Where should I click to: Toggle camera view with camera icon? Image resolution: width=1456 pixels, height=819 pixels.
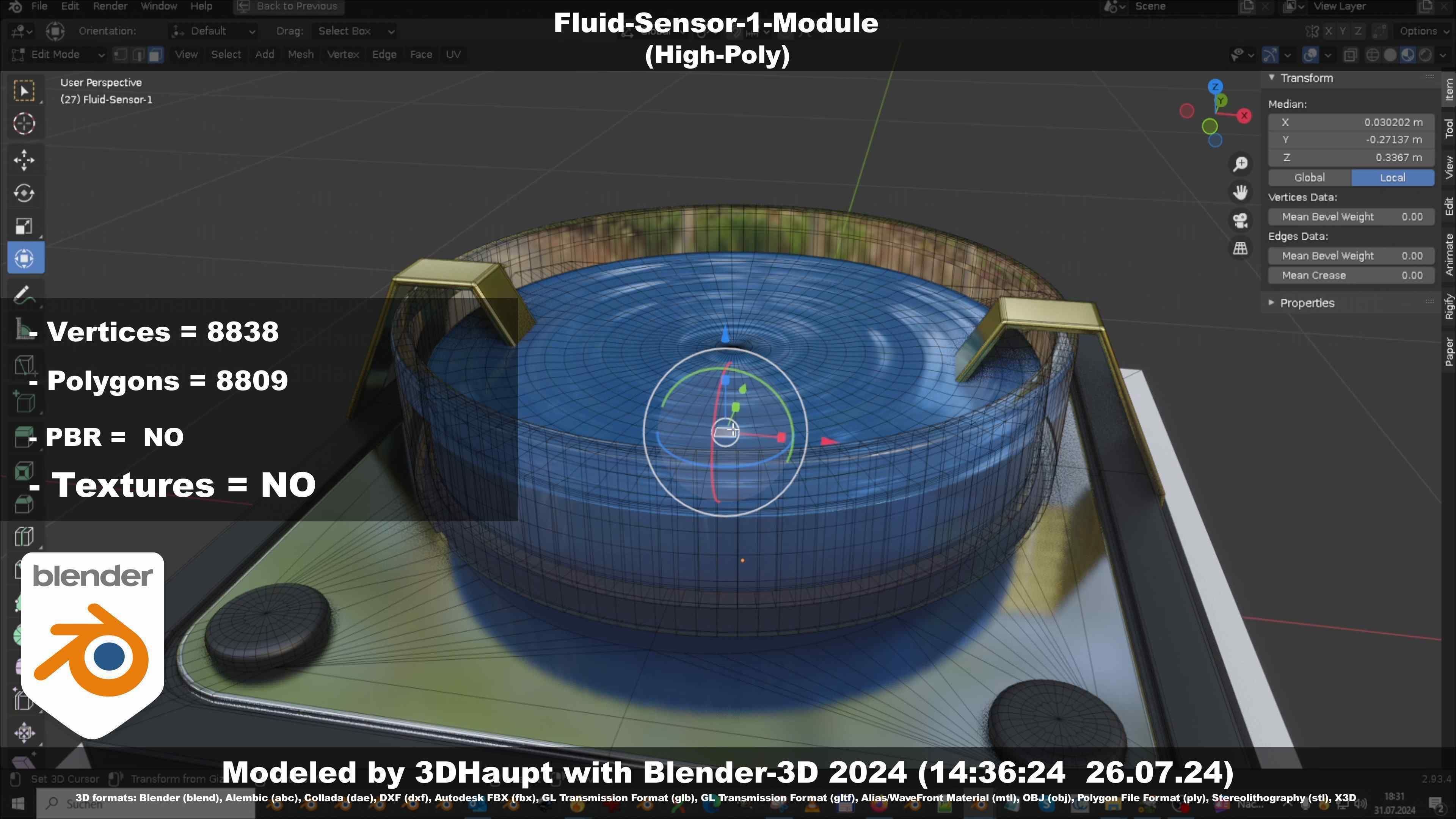coord(1241,220)
